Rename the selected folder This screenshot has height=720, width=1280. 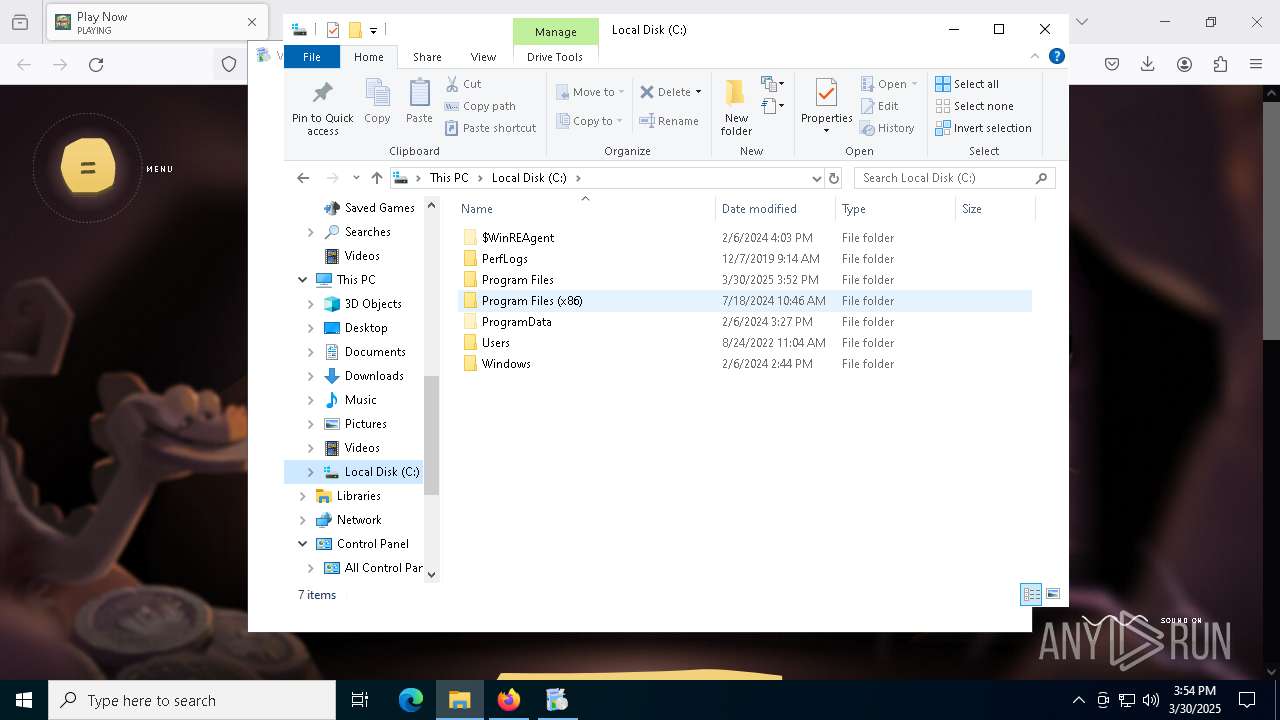[x=669, y=121]
